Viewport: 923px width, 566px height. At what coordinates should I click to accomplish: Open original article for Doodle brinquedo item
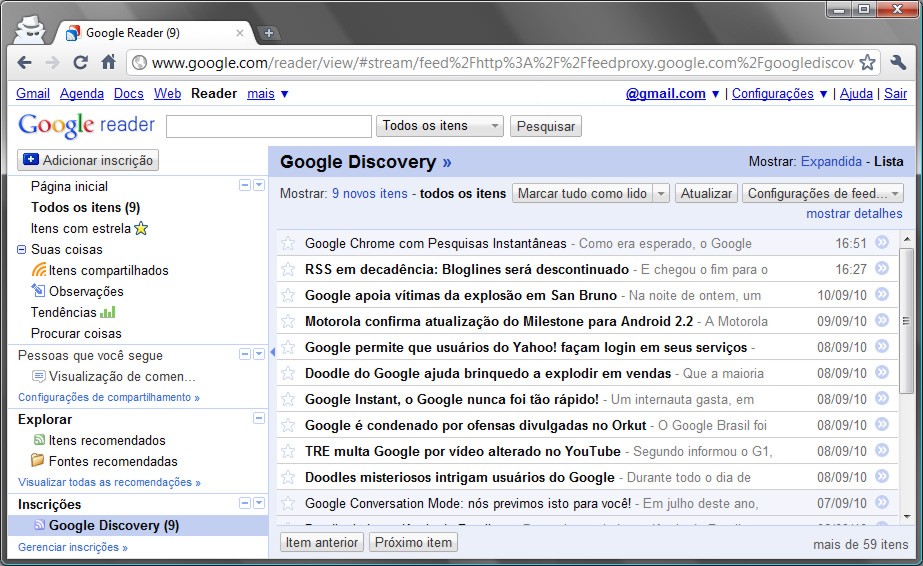(882, 372)
